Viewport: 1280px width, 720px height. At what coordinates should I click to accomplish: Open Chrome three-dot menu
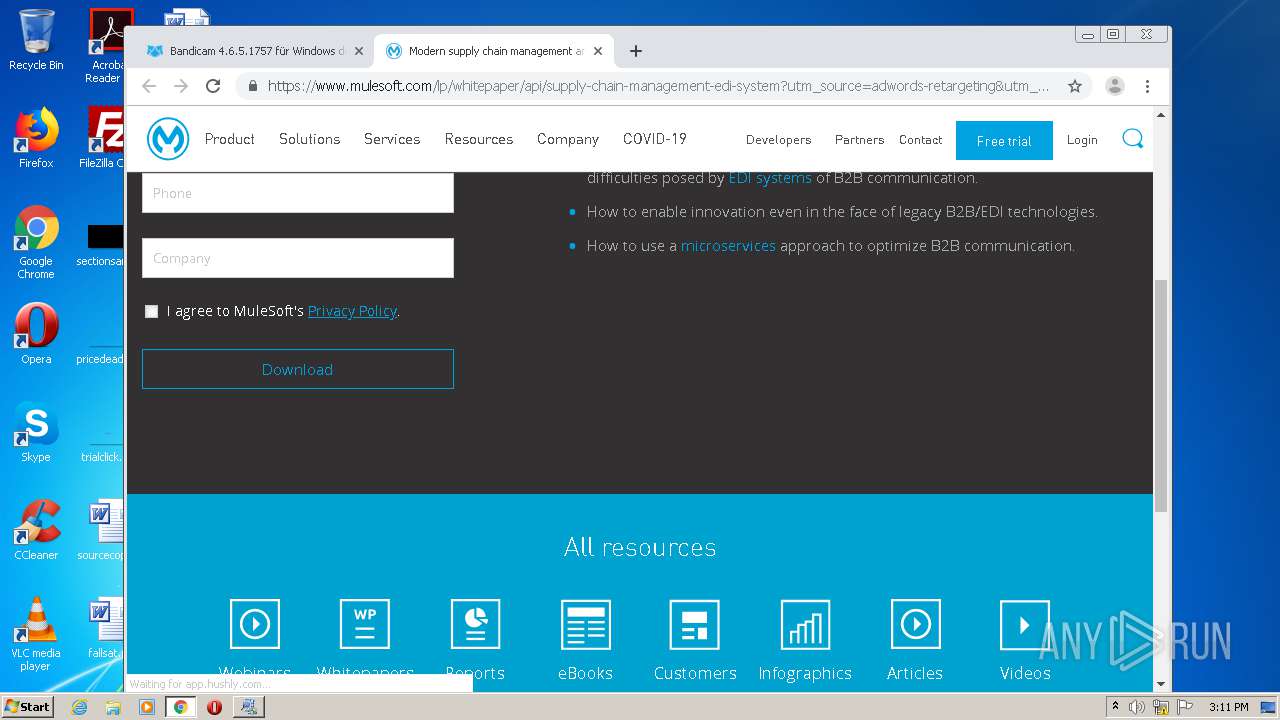tap(1148, 86)
